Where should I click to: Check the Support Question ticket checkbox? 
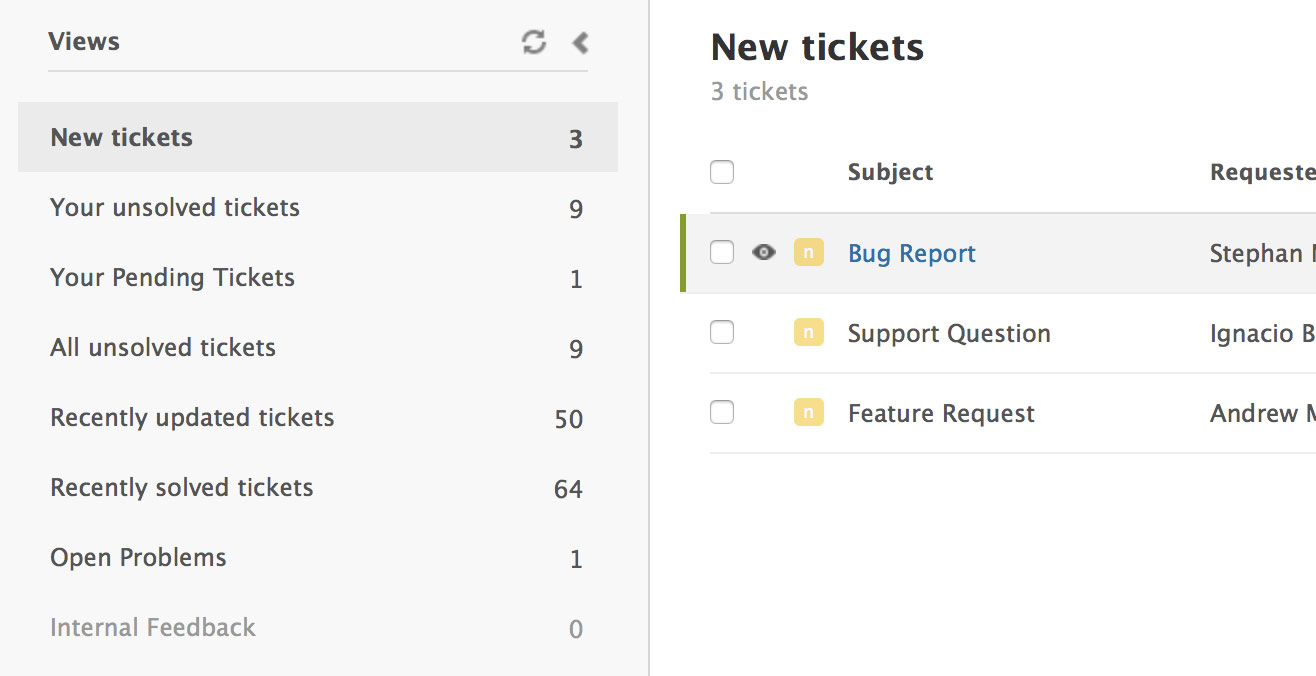[x=721, y=332]
